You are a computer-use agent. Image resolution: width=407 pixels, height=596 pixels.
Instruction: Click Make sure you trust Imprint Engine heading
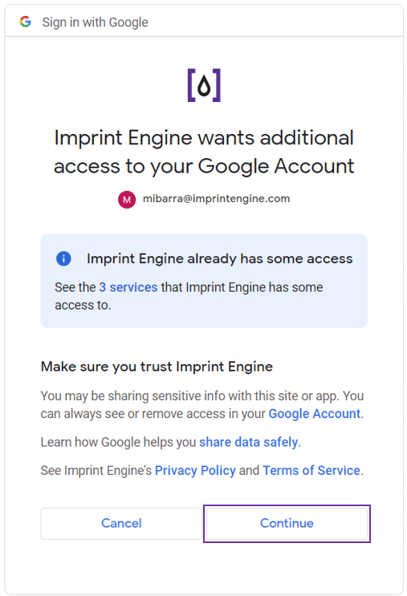[x=157, y=366]
